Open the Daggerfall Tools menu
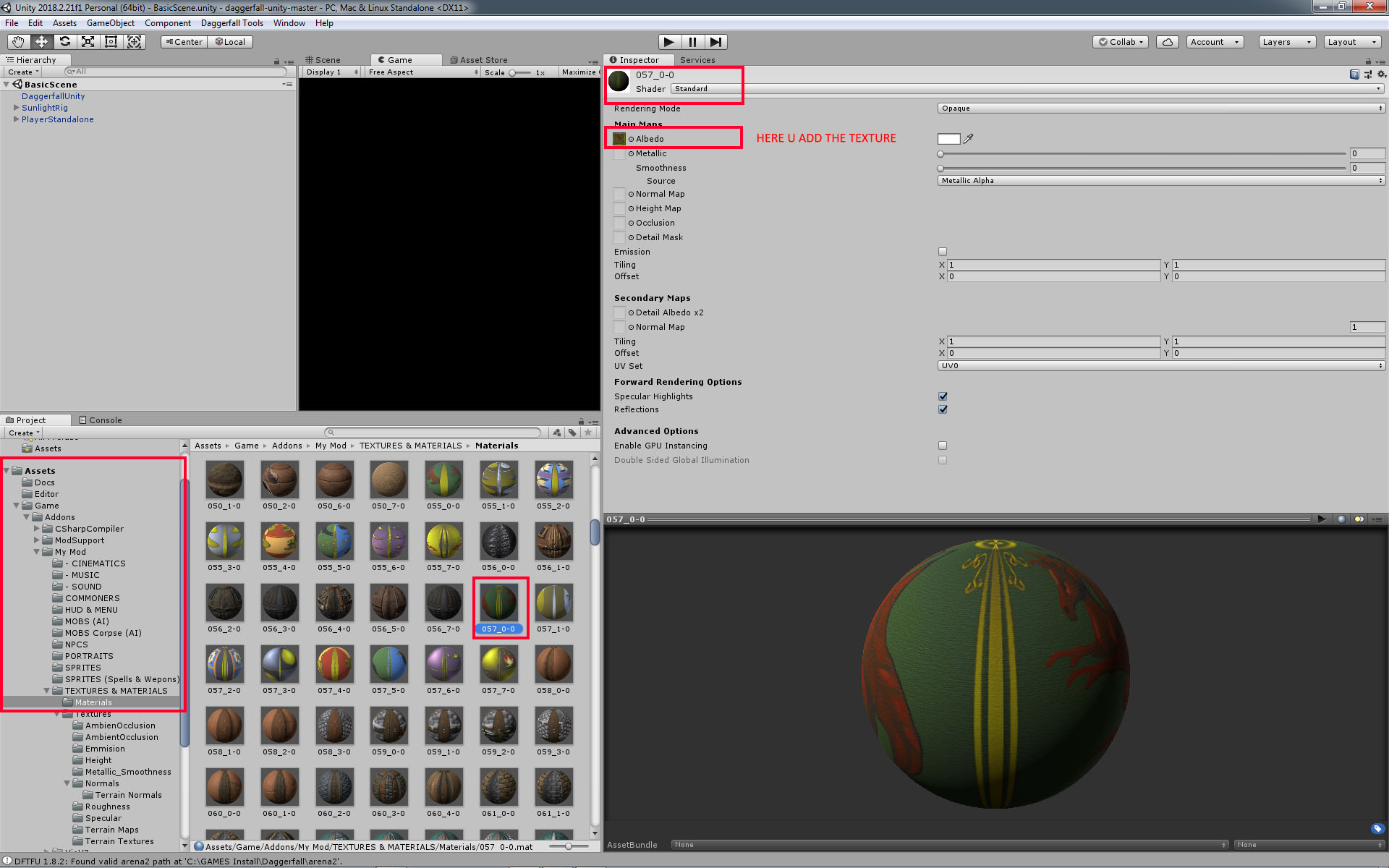Screen dimensions: 1389x868 (x=232, y=23)
